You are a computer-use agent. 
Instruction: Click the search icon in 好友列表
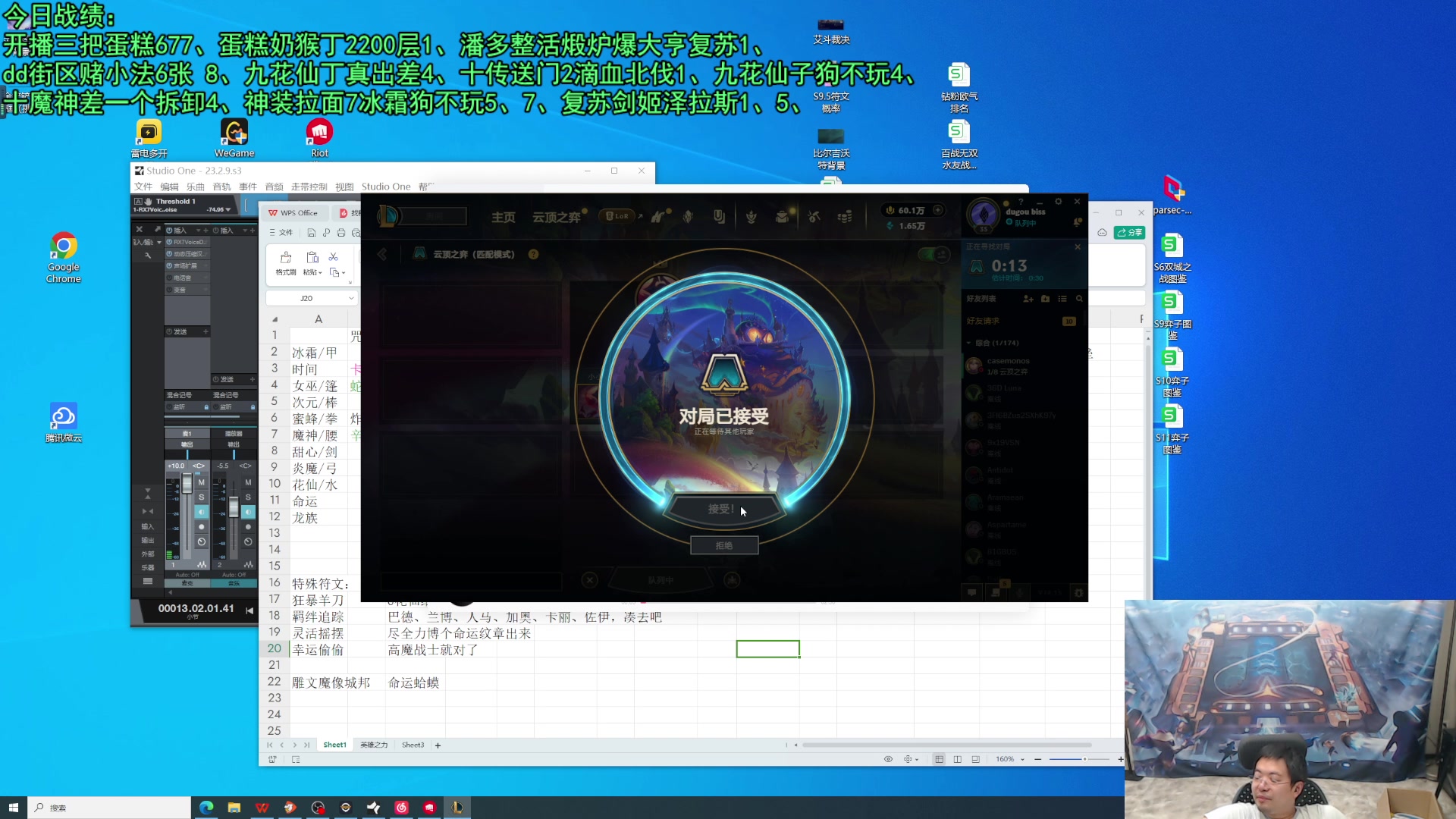[x=1079, y=299]
